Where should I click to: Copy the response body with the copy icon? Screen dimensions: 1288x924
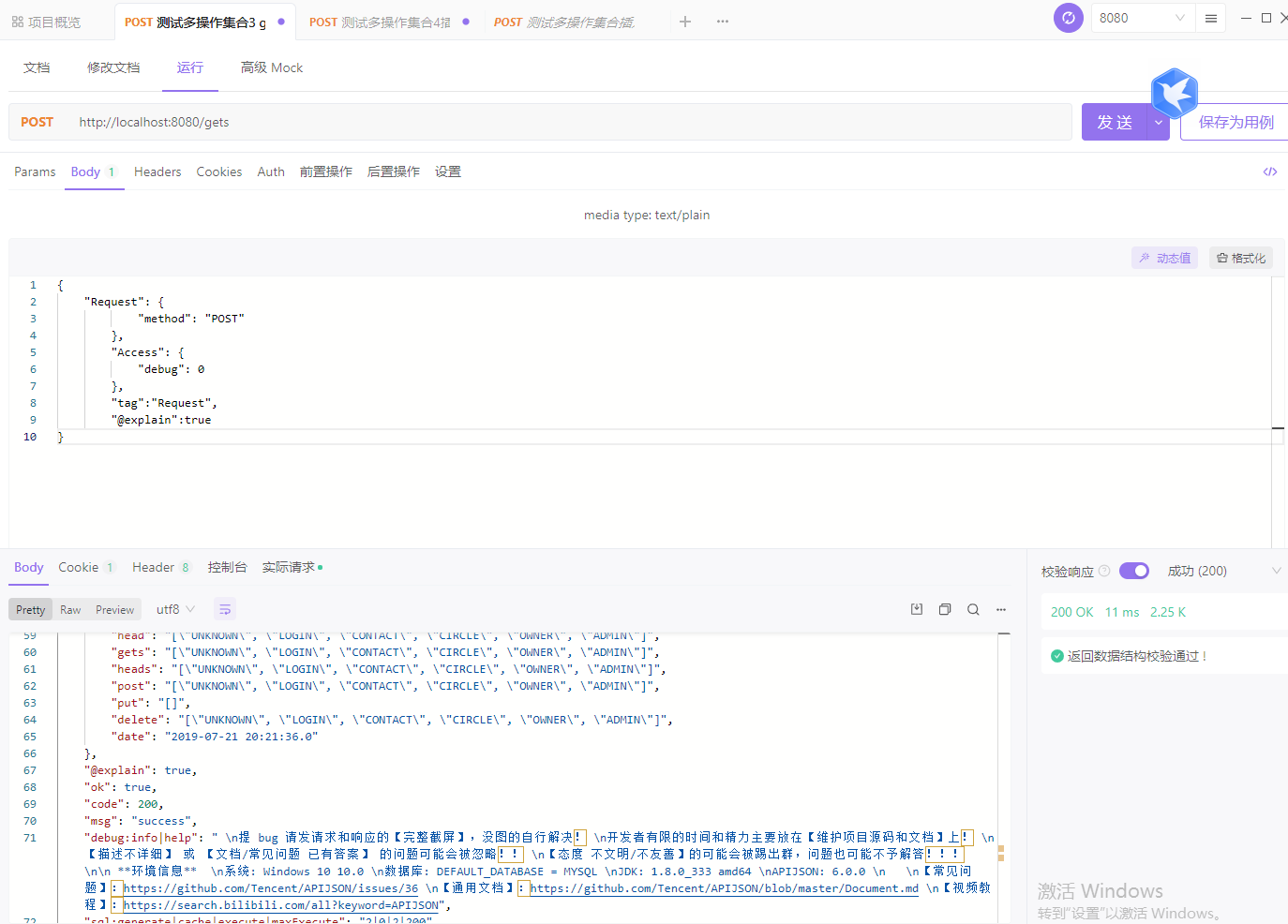[x=945, y=609]
